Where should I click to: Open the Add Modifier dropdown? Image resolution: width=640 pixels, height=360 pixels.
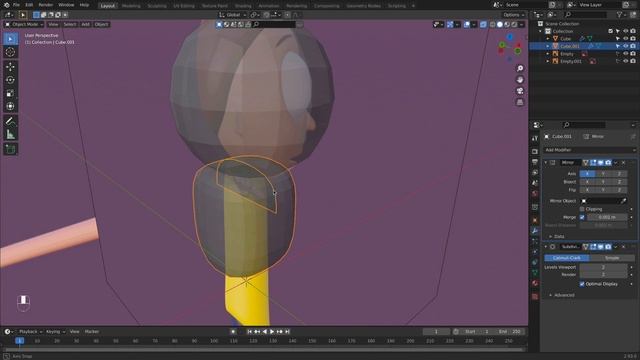coord(589,150)
